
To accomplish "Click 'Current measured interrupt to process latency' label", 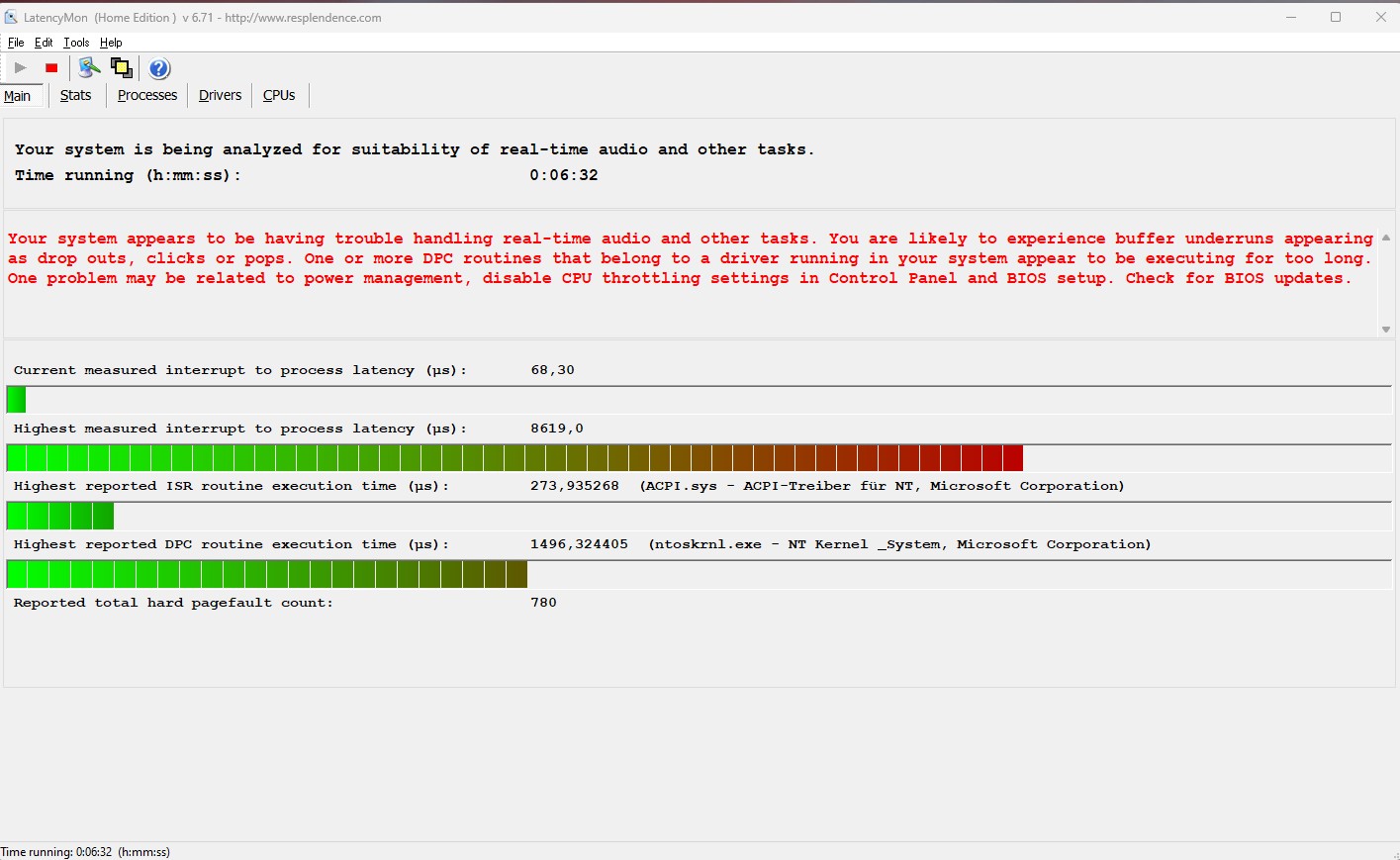I will (x=240, y=370).
